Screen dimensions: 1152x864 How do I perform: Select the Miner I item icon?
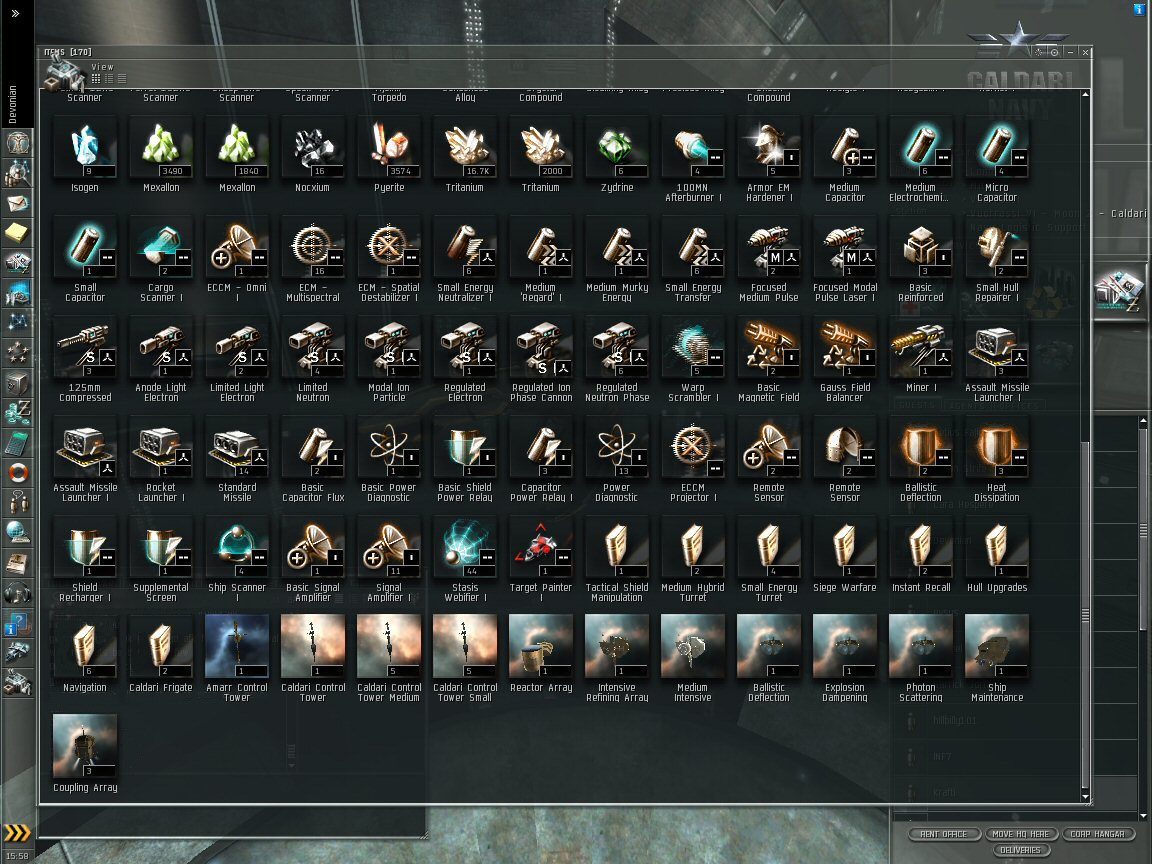[x=921, y=347]
